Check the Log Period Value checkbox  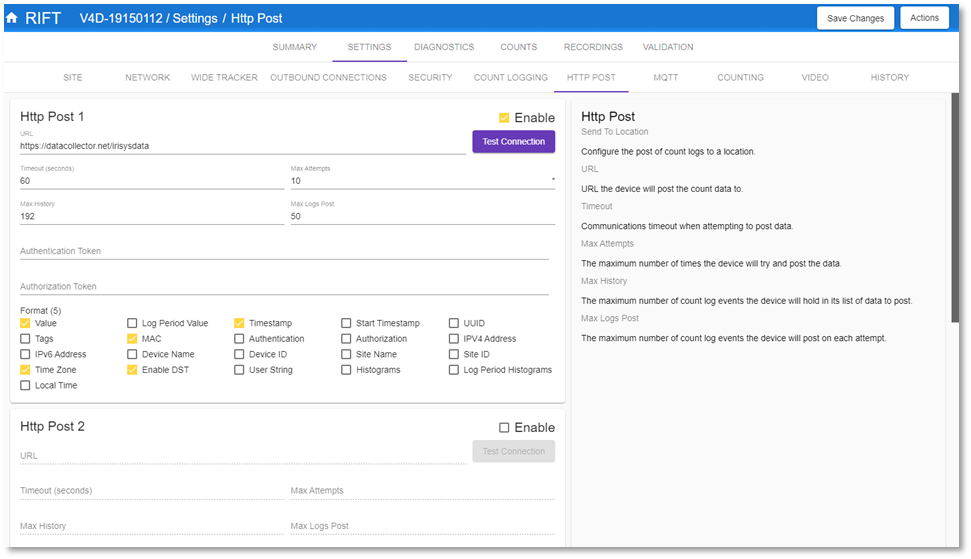132,323
